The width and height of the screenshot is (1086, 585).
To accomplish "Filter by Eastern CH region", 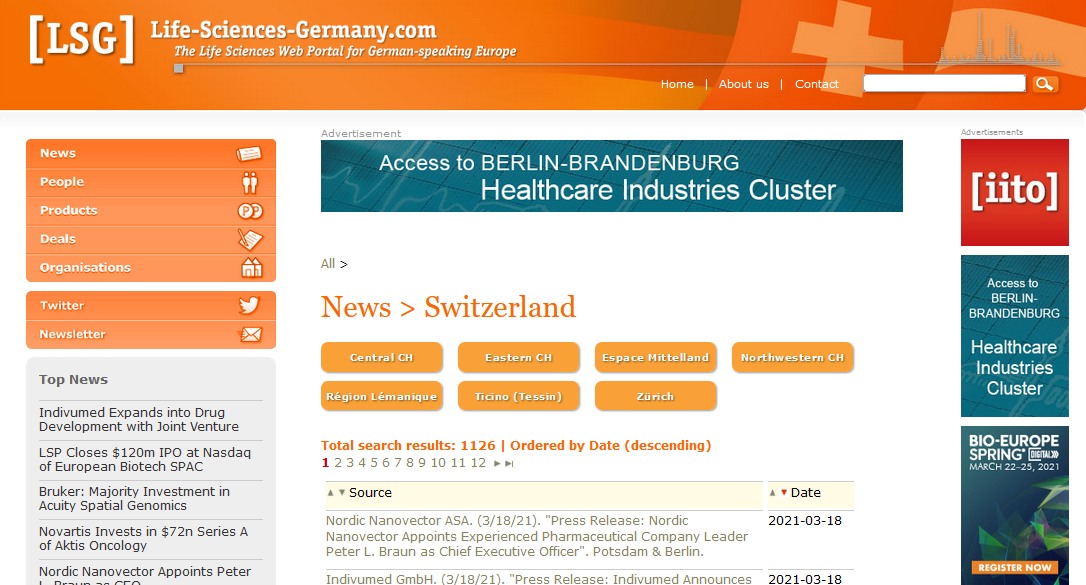I will [519, 357].
